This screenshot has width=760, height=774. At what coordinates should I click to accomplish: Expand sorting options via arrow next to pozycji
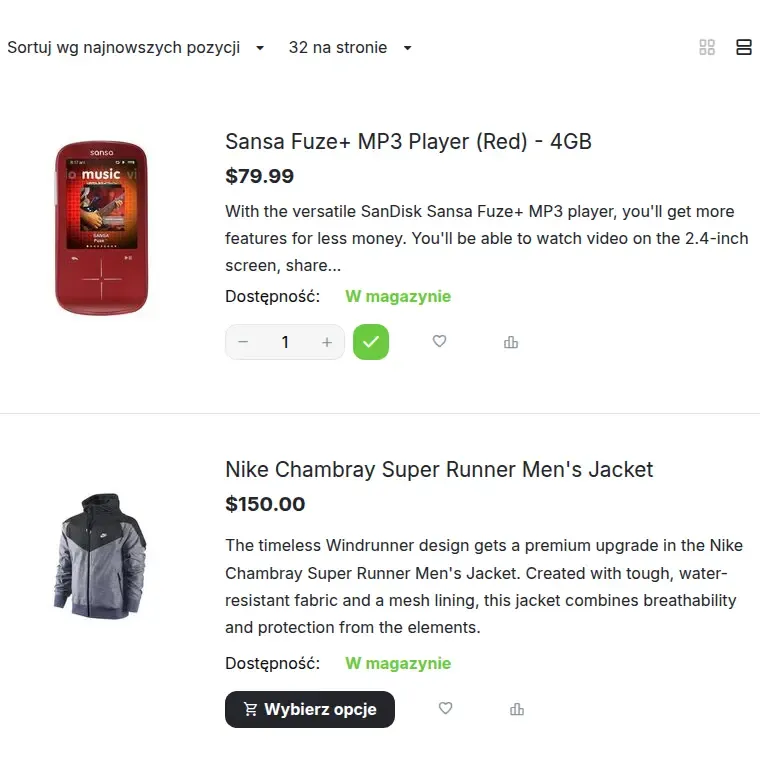260,48
